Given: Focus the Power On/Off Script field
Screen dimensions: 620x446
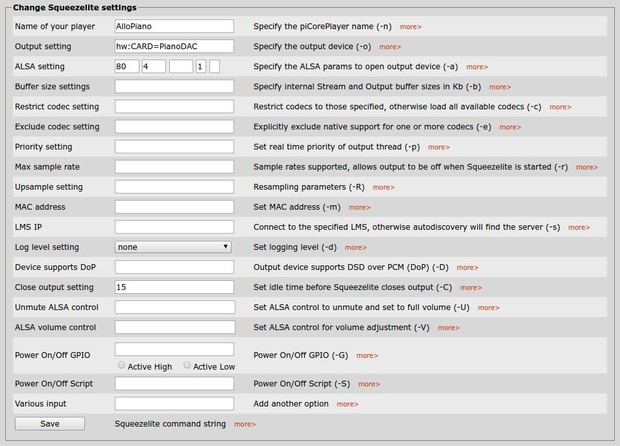Looking at the screenshot, I should (174, 384).
